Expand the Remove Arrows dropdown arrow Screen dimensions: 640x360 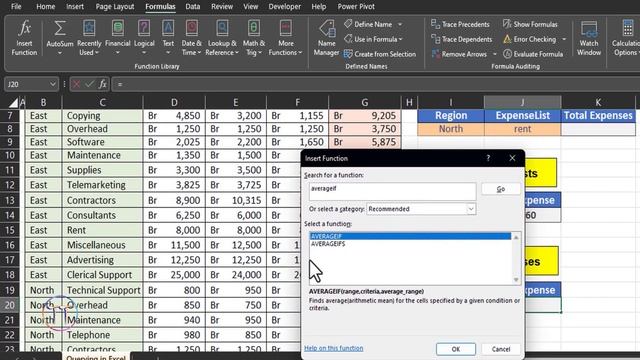495,54
